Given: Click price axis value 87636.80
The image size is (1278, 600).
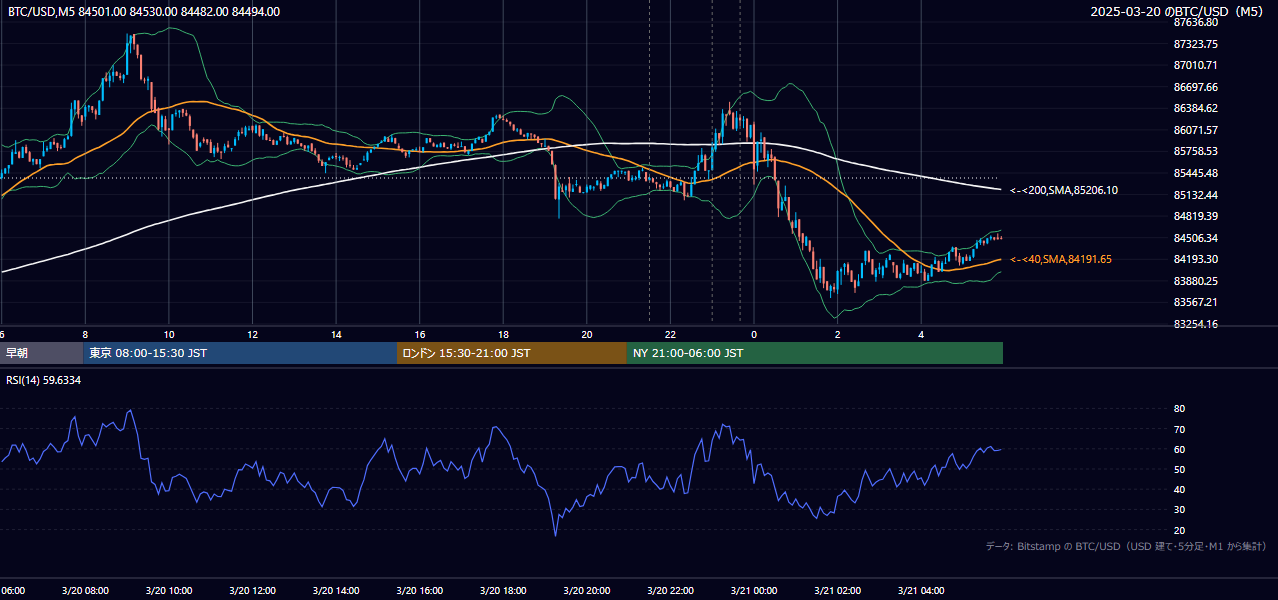Looking at the screenshot, I should tap(1195, 22).
